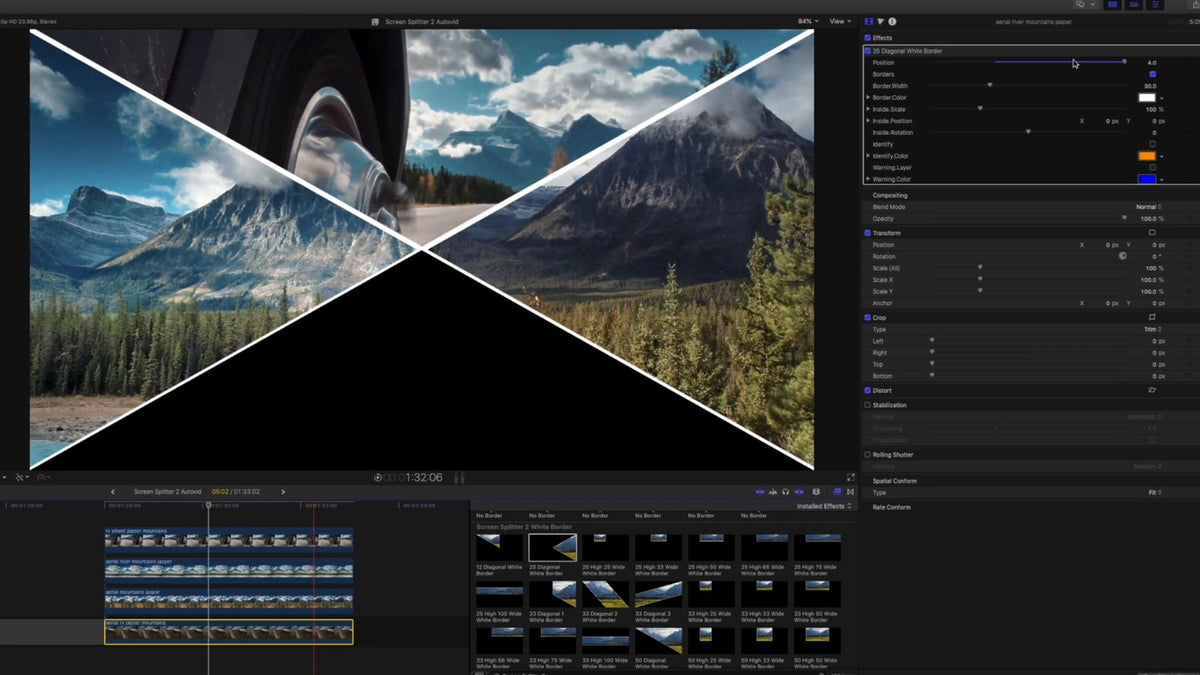This screenshot has height=675, width=1200.
Task: Open Border.Color swatch dropdown arrow
Action: click(x=1161, y=98)
